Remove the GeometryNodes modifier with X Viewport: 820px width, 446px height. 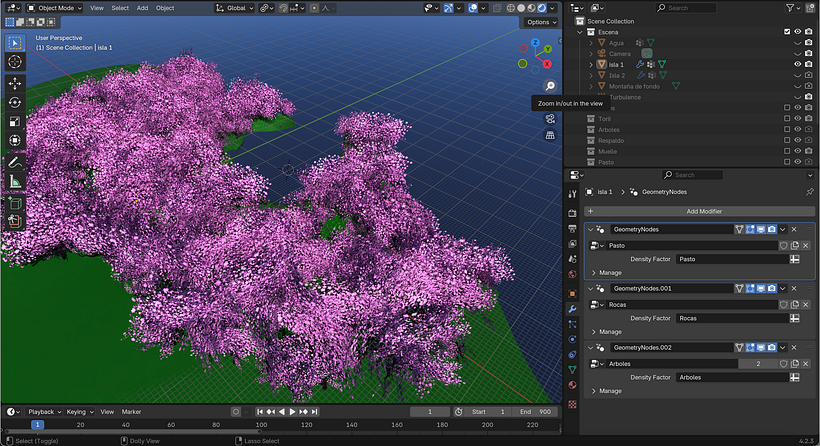click(794, 229)
